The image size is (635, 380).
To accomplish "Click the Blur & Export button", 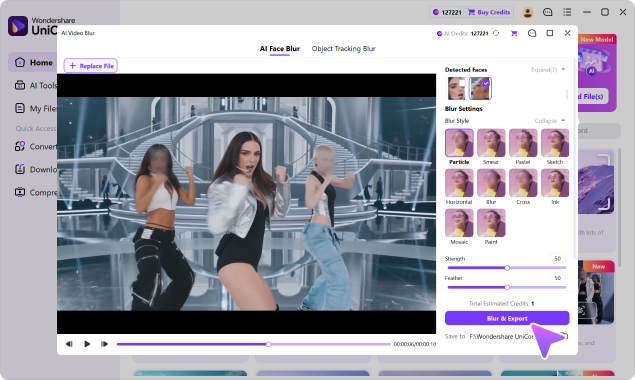I will point(507,318).
